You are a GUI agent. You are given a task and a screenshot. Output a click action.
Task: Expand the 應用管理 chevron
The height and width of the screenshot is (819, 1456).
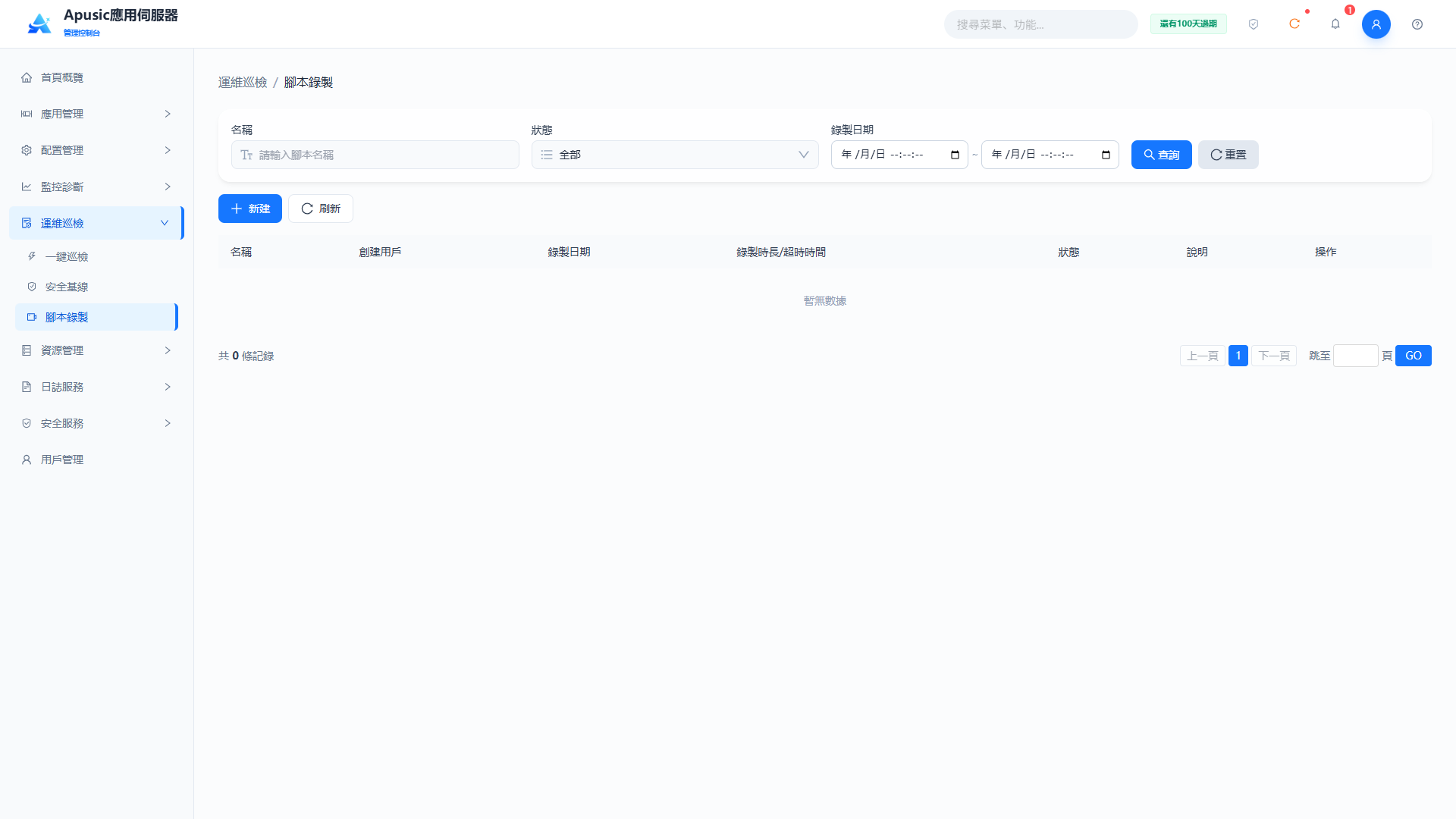[168, 114]
